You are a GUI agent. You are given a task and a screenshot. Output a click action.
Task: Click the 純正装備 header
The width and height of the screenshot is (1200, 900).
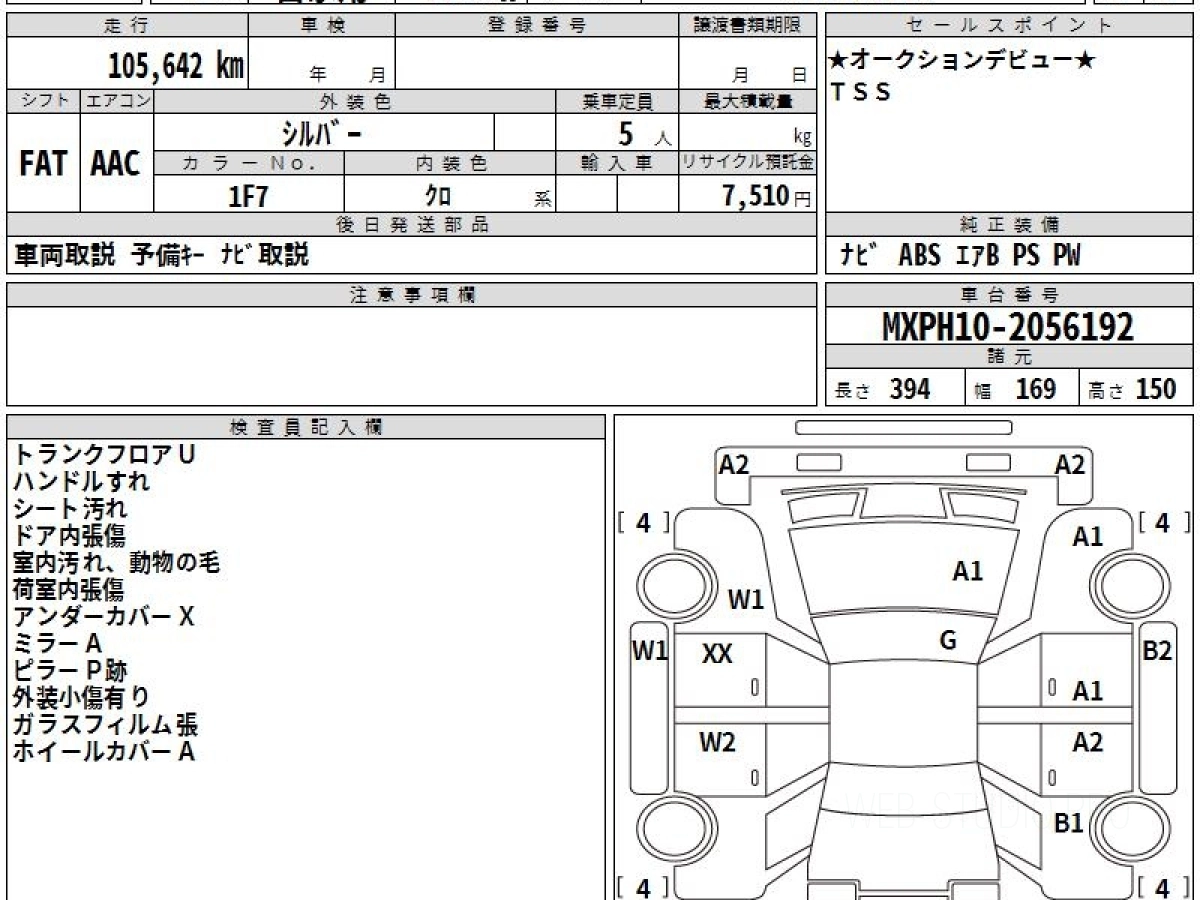coord(1009,225)
